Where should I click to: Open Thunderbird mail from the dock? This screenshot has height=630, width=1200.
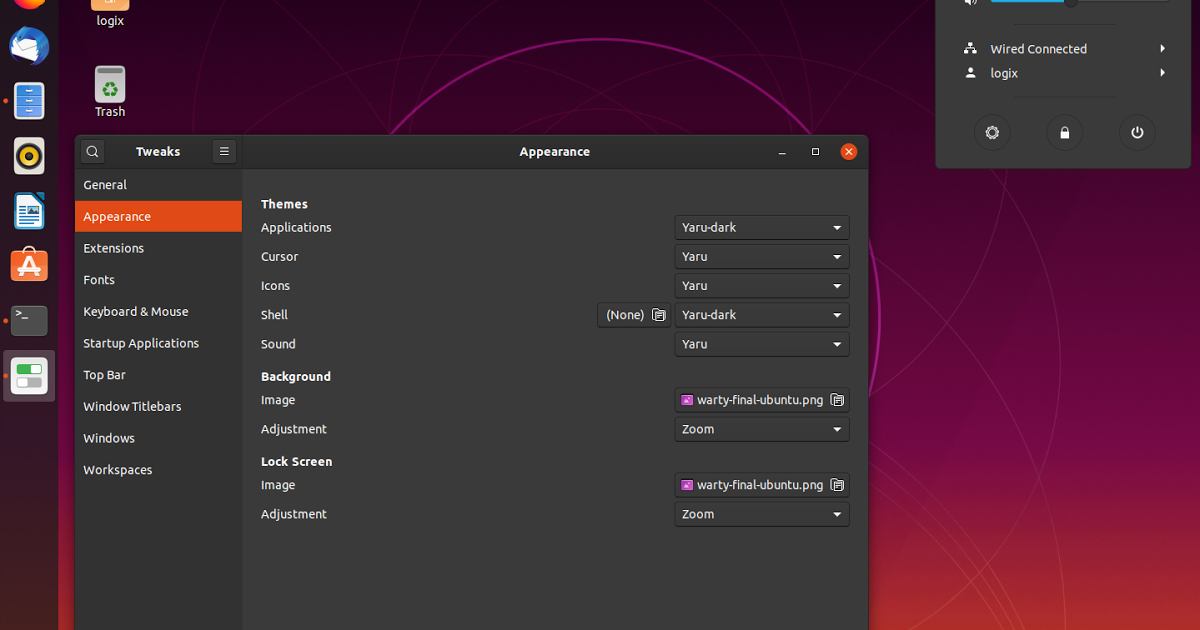point(29,47)
